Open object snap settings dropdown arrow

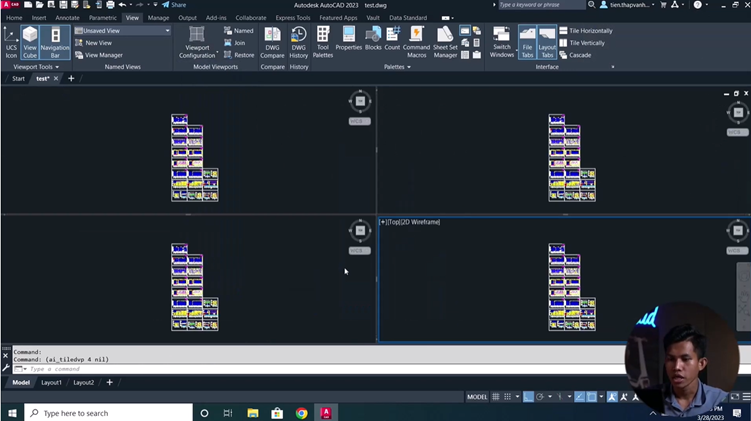coord(601,397)
